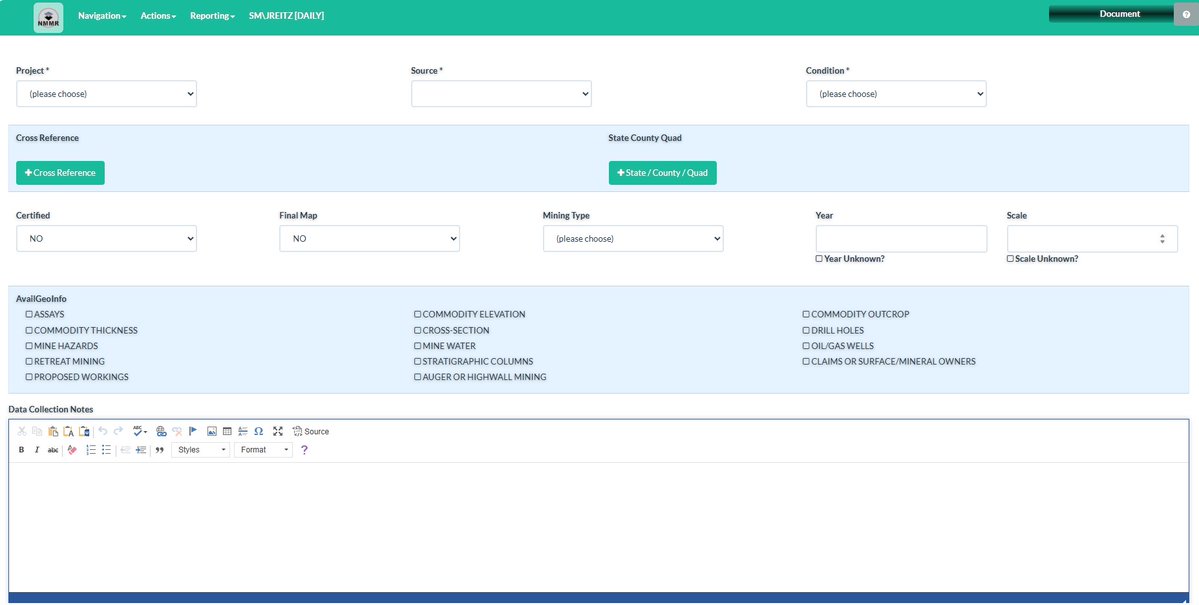
Task: Click the block quote icon
Action: click(x=160, y=450)
